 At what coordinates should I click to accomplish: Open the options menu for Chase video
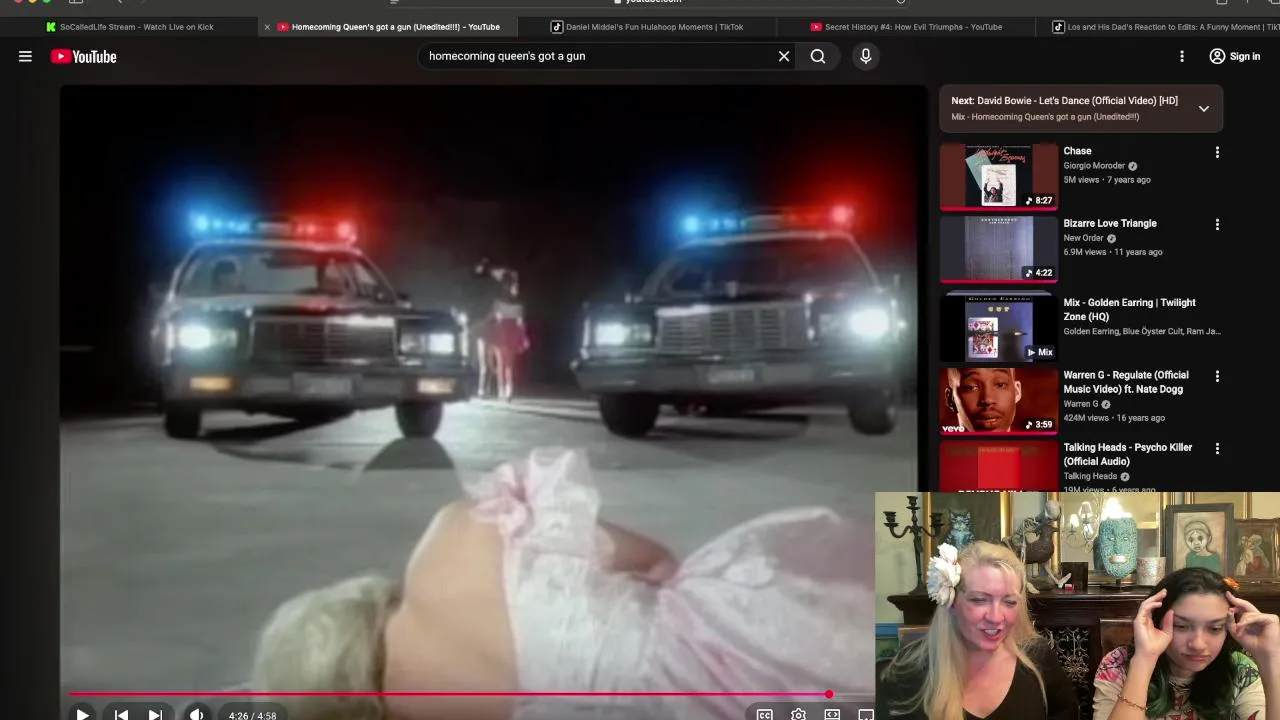click(1217, 153)
